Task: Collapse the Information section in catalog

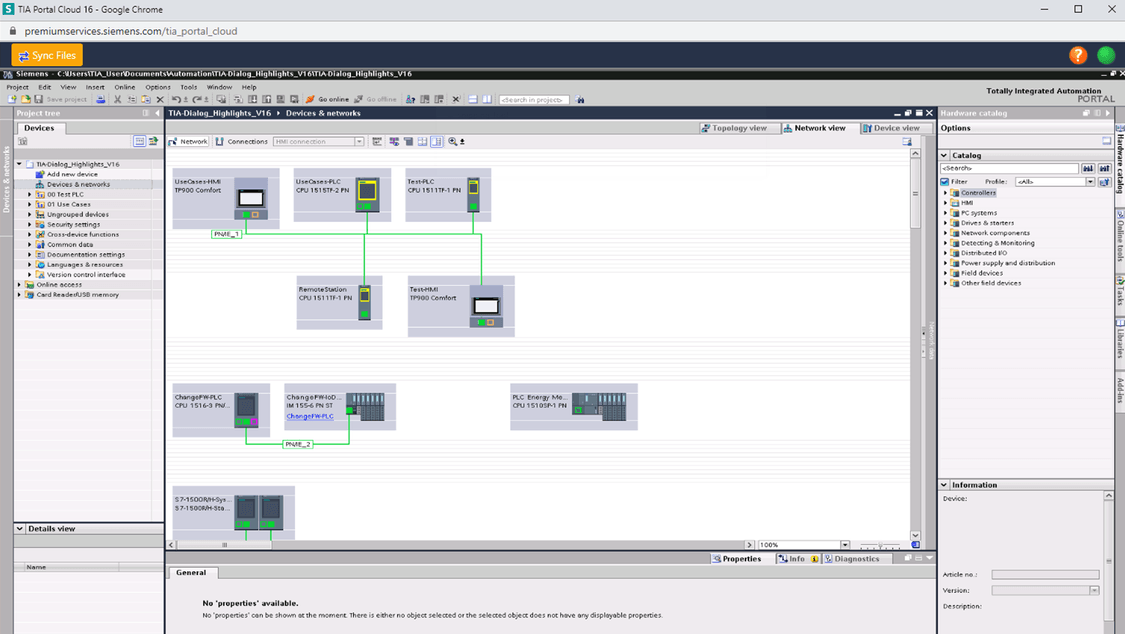Action: pyautogui.click(x=944, y=485)
